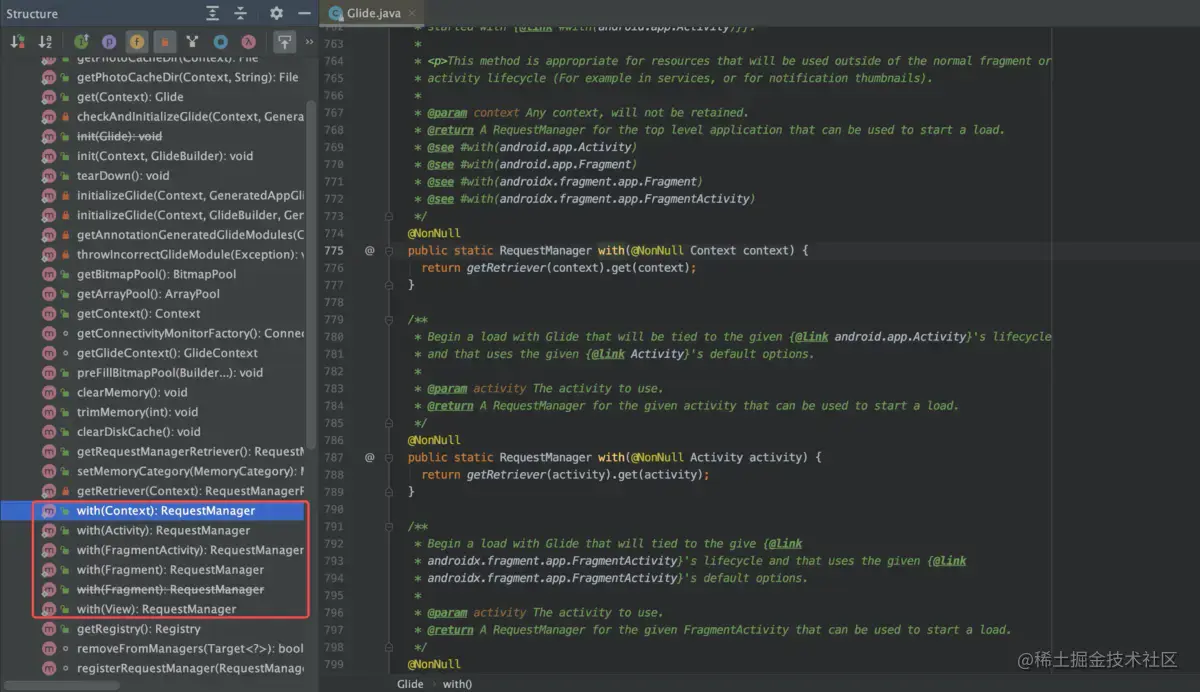
Task: Select setMemoryCategory(MemoryCategory) row
Action: click(152, 471)
